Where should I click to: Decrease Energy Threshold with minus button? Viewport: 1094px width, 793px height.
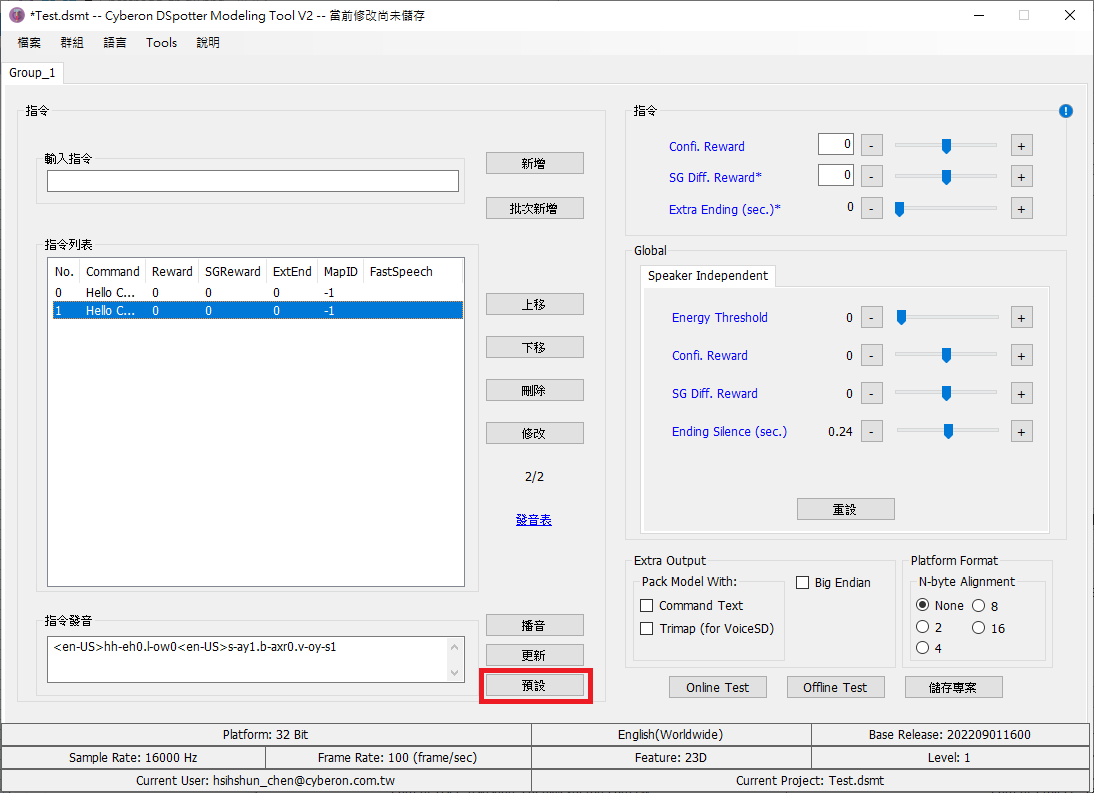click(871, 318)
